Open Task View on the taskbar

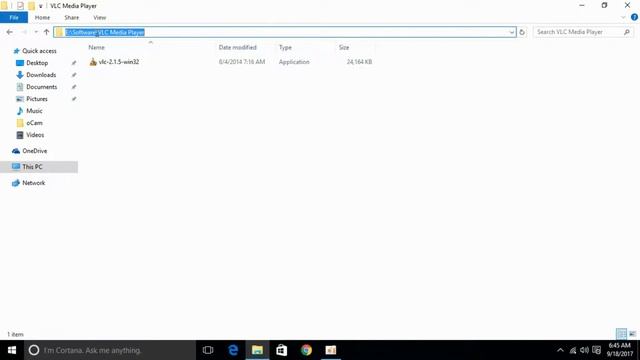tap(208, 350)
